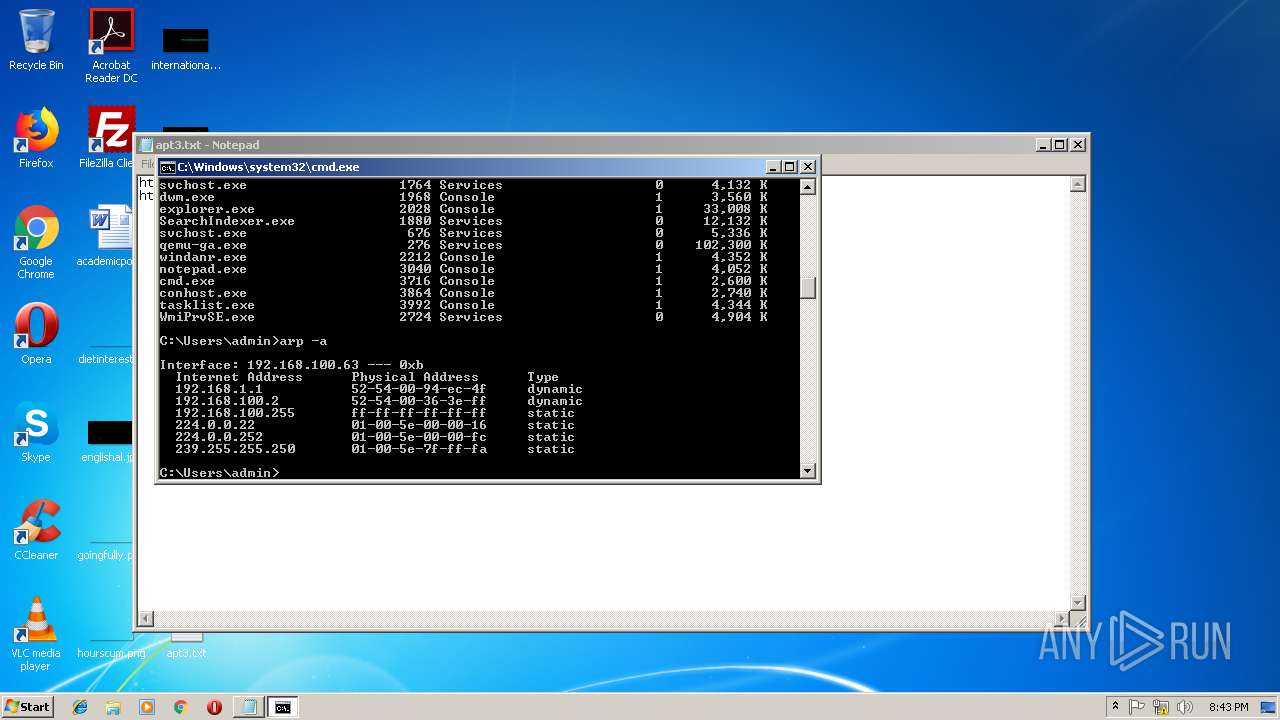The width and height of the screenshot is (1280, 720).
Task: Click the 'windanr.exe' process row
Action: (463, 257)
